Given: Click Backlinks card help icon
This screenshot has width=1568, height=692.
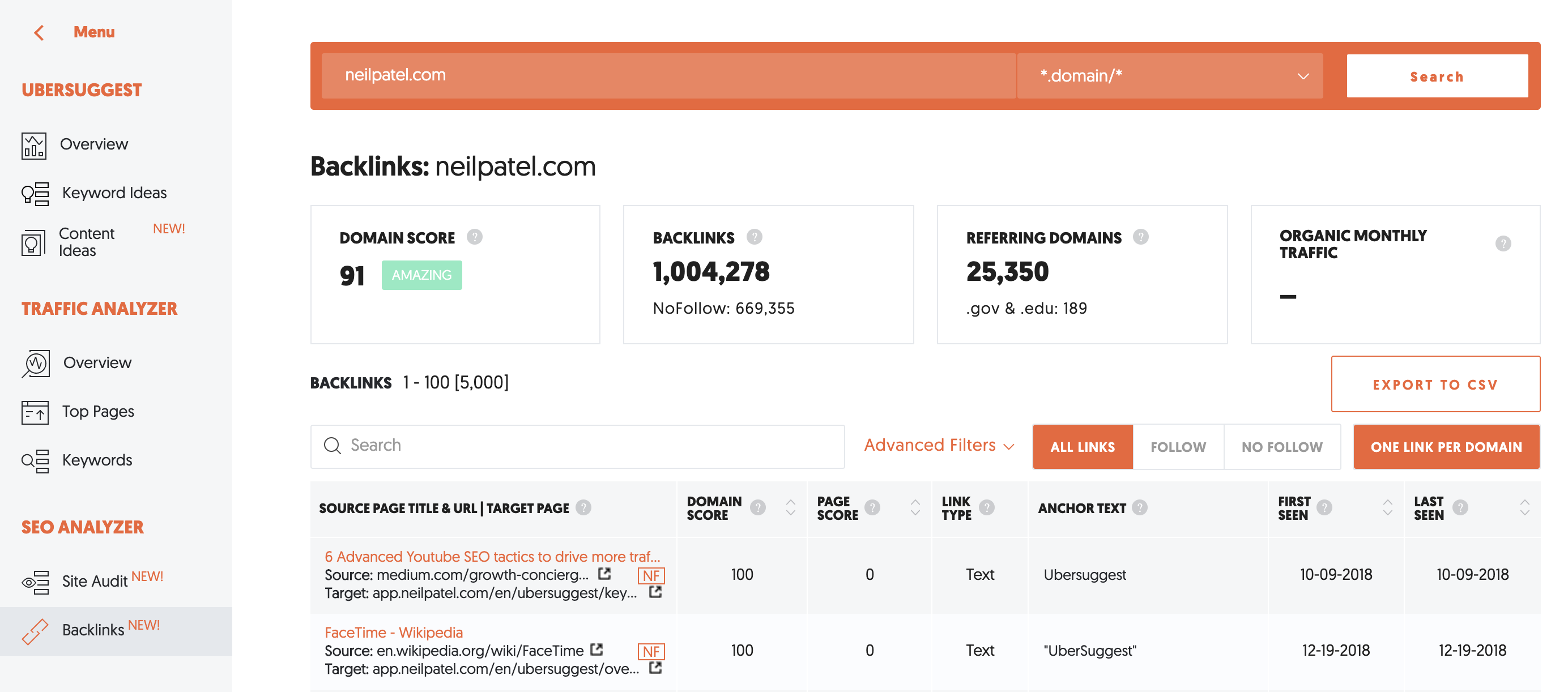Looking at the screenshot, I should 754,237.
